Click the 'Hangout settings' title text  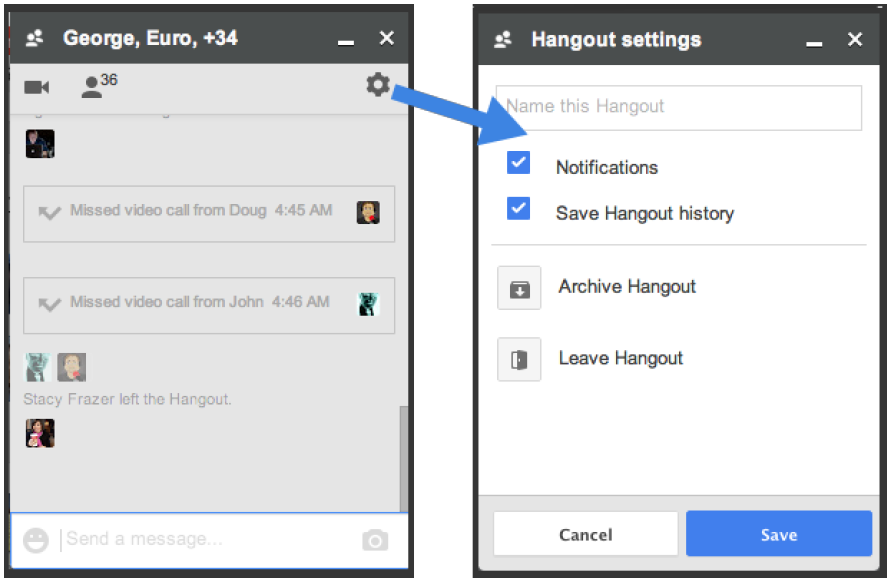[616, 40]
